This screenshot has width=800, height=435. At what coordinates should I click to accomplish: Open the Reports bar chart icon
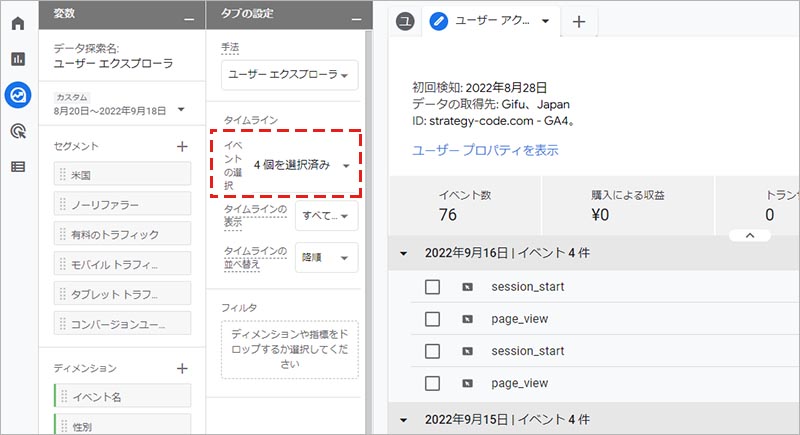point(17,59)
